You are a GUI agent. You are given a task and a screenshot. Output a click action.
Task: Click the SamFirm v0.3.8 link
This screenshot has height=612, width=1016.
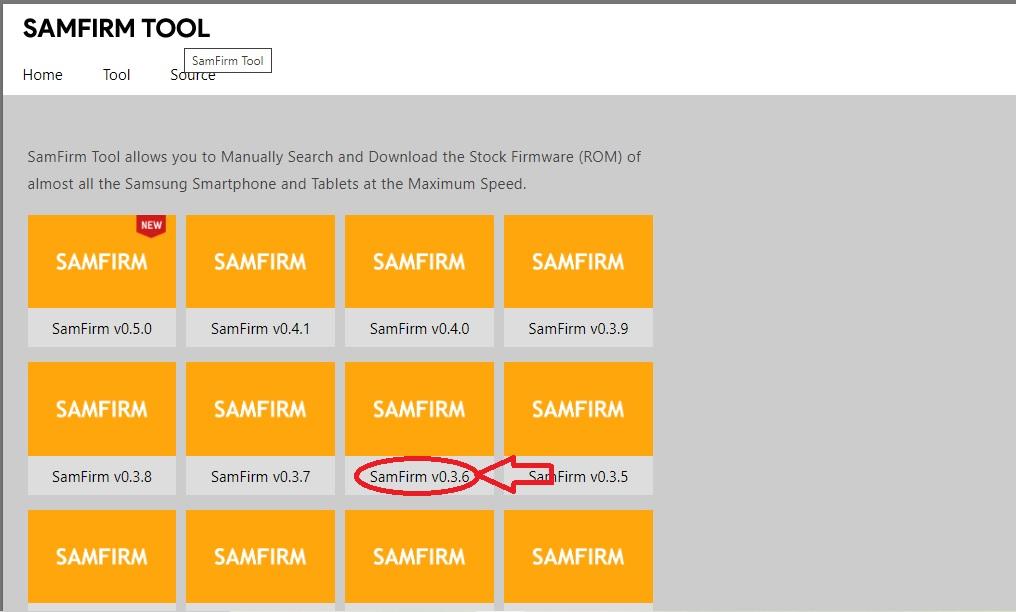[x=102, y=477]
